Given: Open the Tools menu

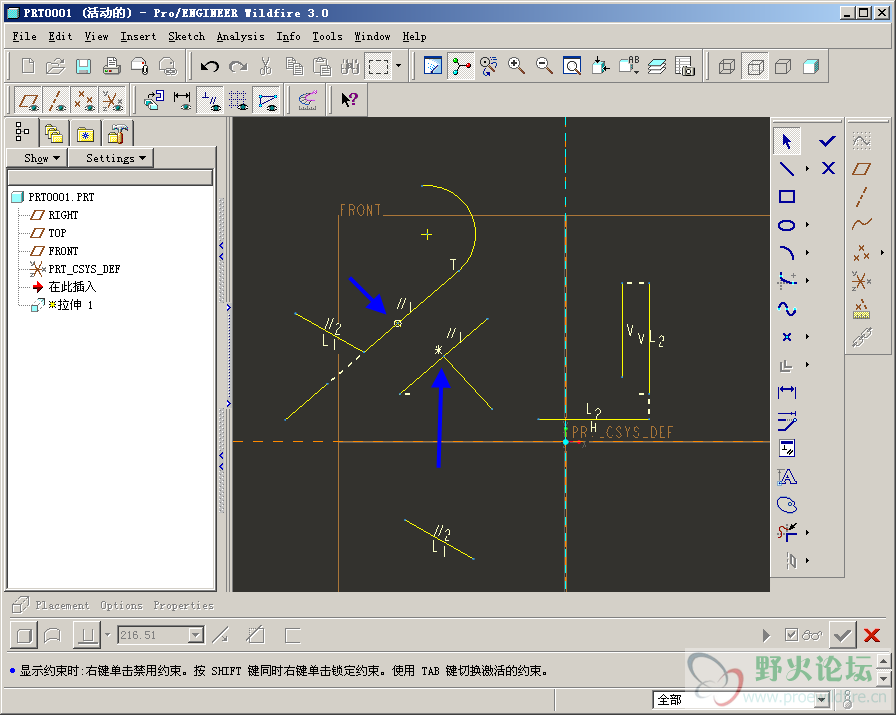Looking at the screenshot, I should tap(327, 37).
